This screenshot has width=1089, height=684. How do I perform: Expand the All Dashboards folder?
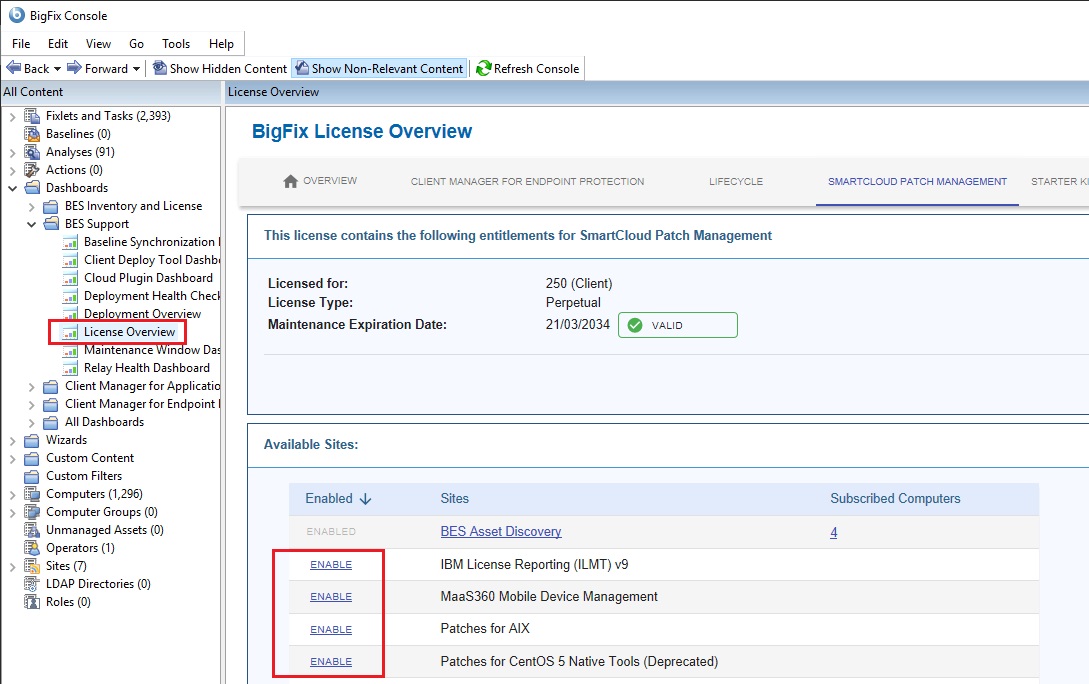click(x=31, y=423)
